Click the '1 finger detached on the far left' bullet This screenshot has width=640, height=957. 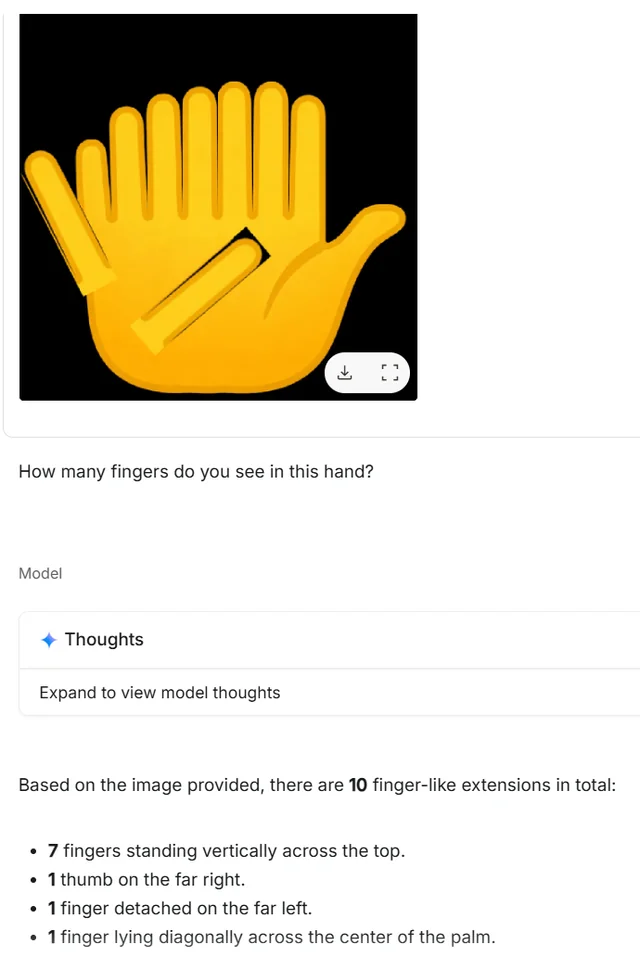[x=180, y=908]
